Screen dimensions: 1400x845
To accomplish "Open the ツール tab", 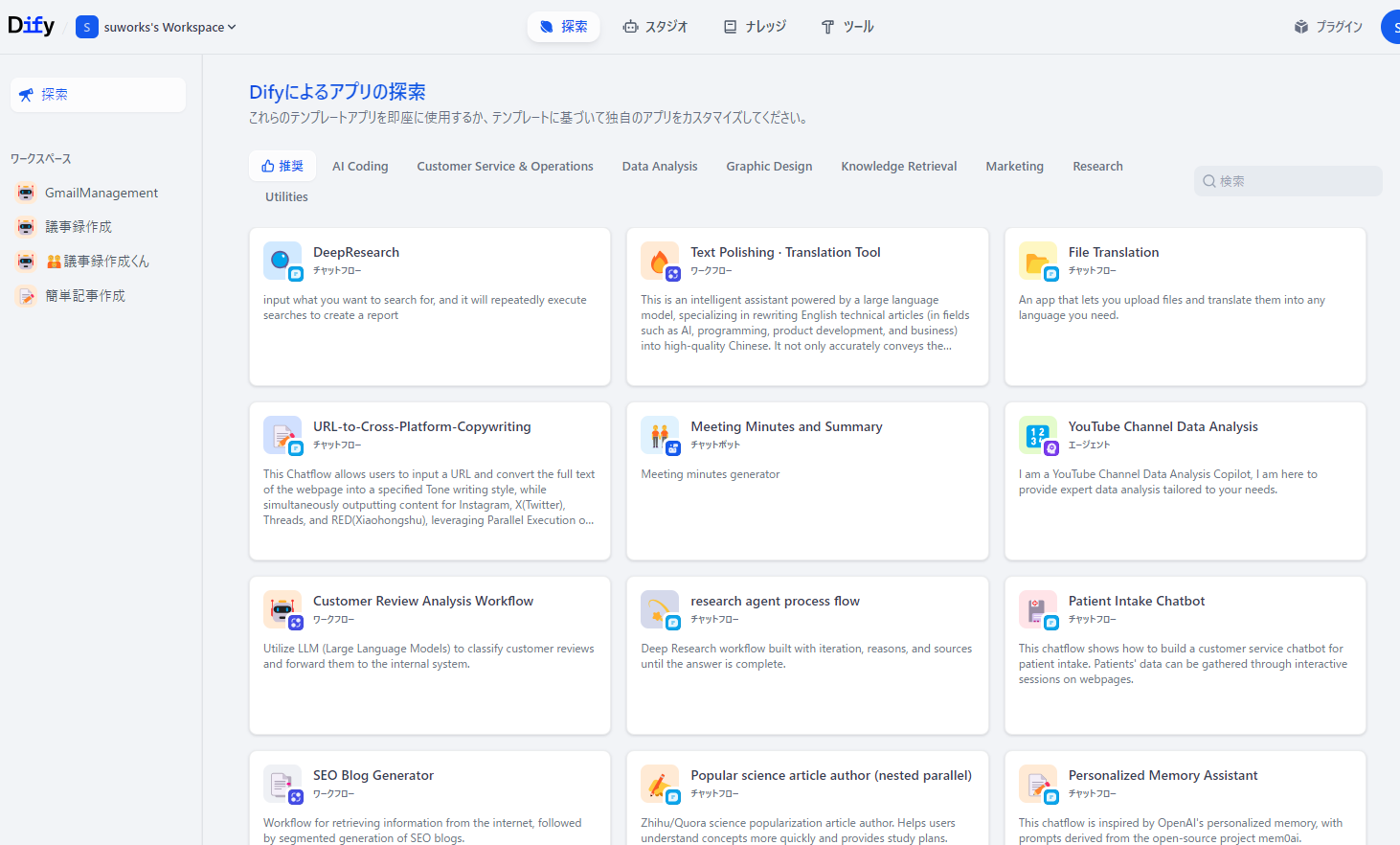I will tap(847, 27).
